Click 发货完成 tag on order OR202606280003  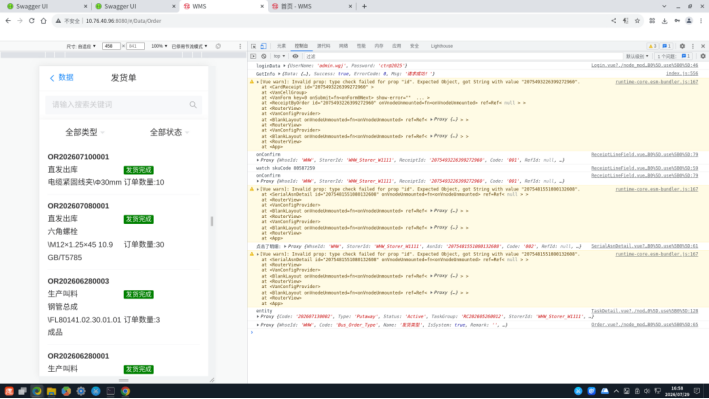[x=138, y=294]
